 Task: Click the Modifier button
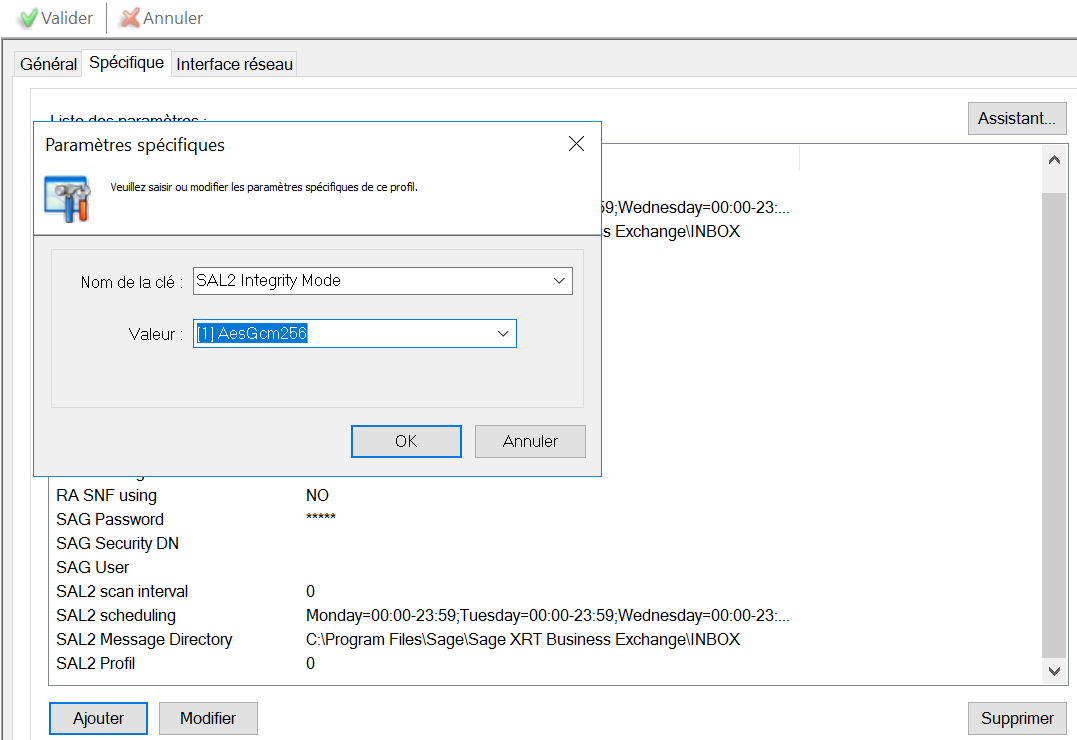coord(208,718)
